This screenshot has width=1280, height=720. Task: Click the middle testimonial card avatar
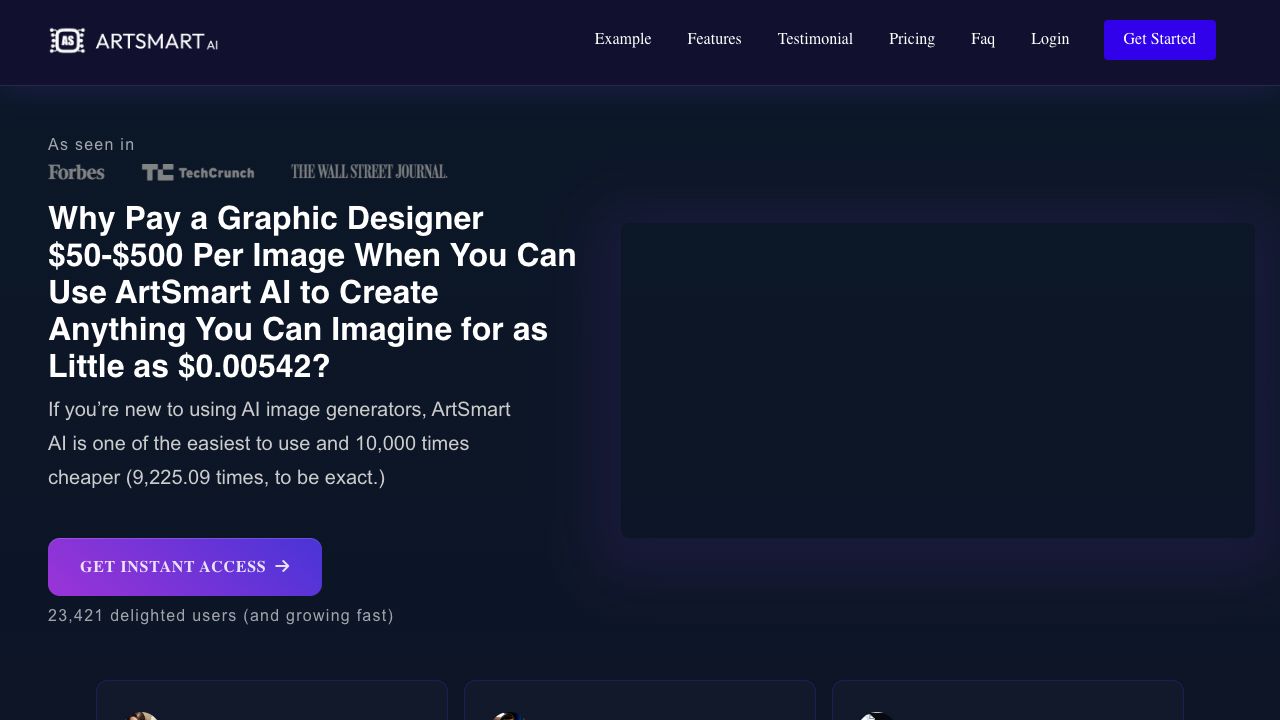[x=508, y=715]
